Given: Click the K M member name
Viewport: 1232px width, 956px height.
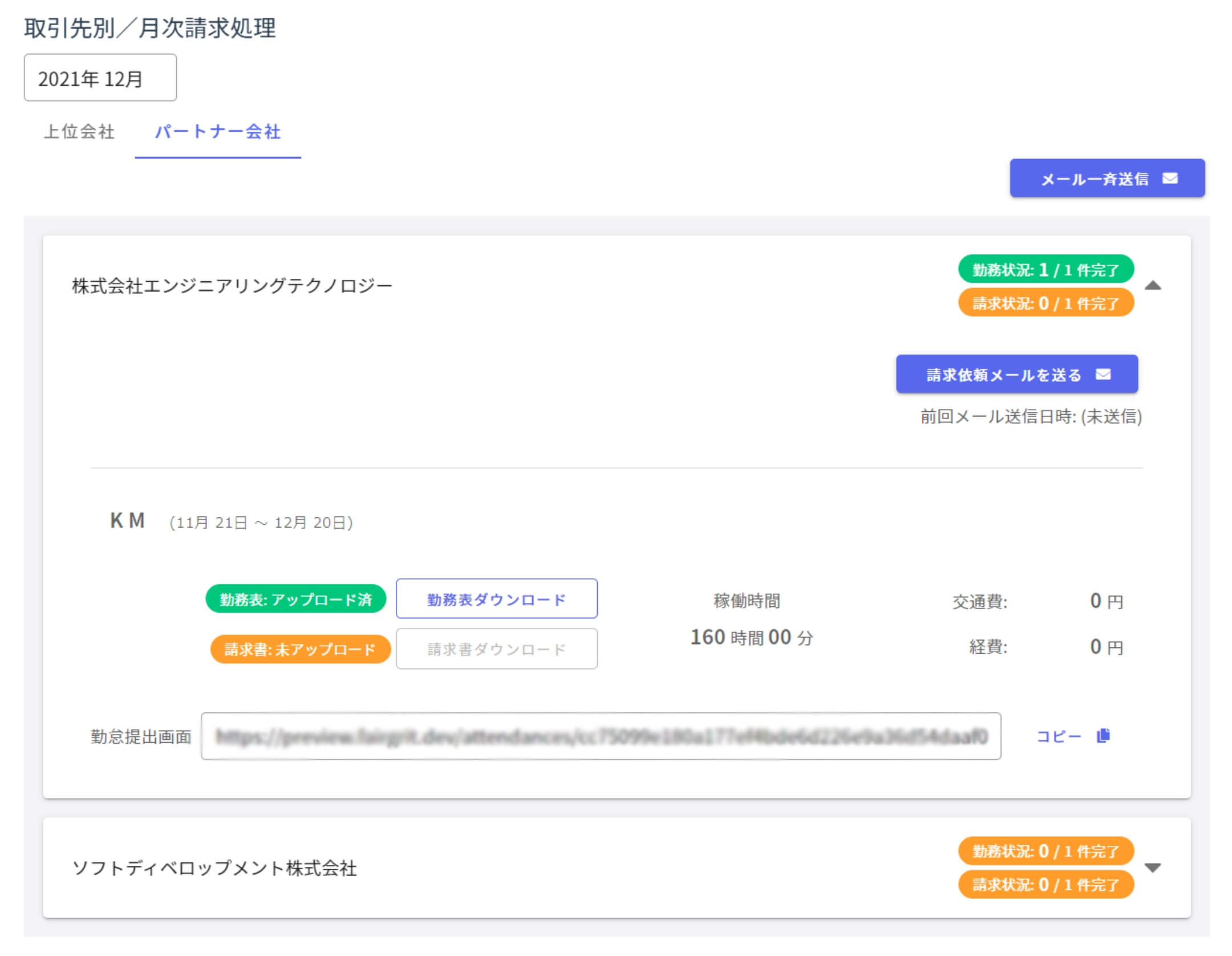Looking at the screenshot, I should 127,520.
